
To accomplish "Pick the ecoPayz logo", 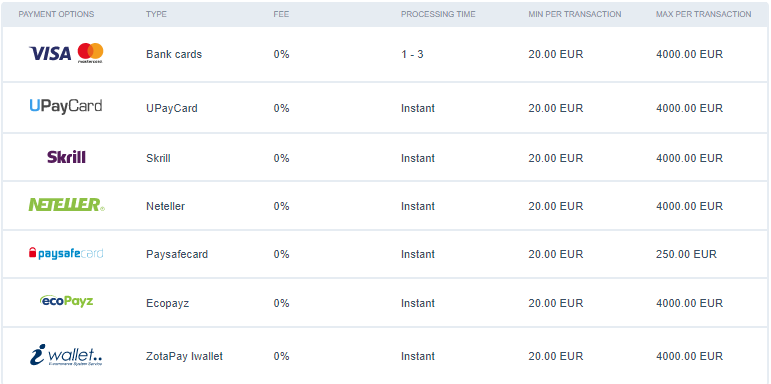I will [66, 300].
